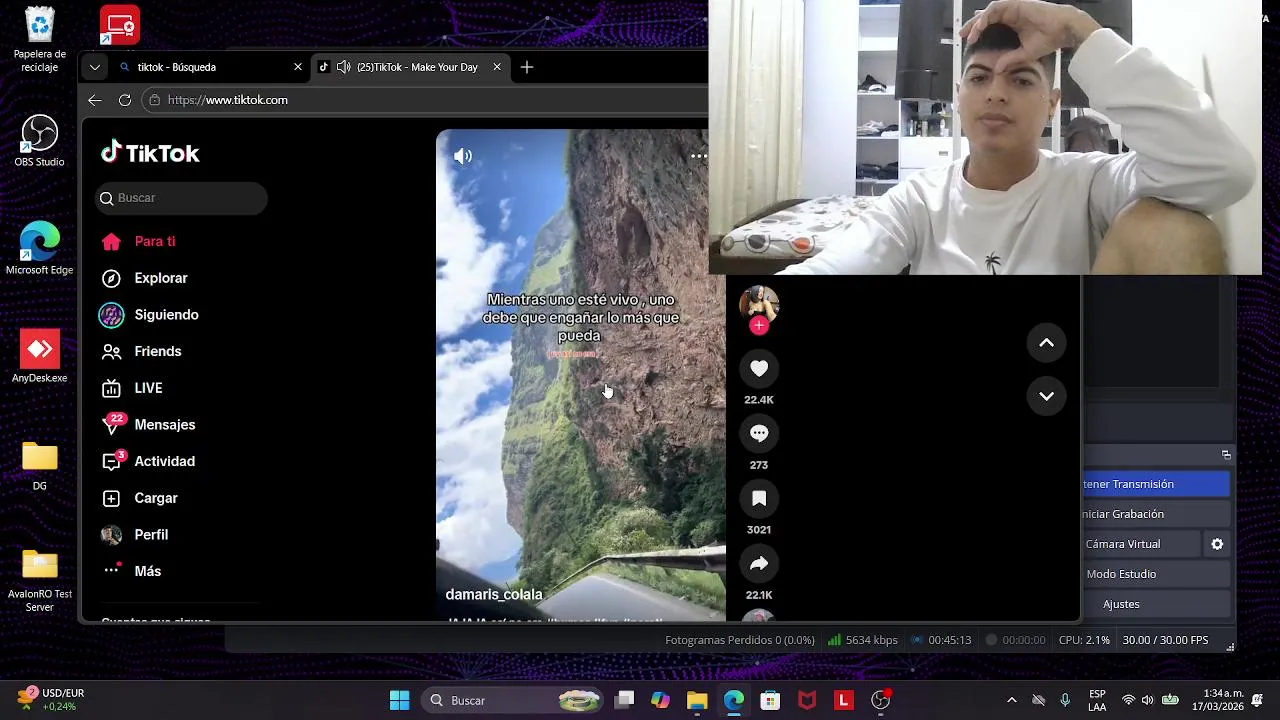The width and height of the screenshot is (1280, 720).
Task: Open a new browser tab
Action: click(527, 67)
